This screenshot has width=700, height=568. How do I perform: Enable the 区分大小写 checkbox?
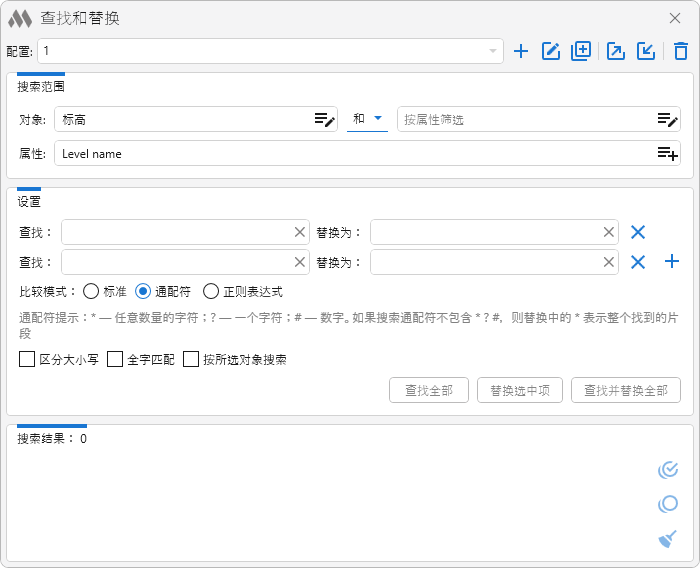tap(27, 359)
